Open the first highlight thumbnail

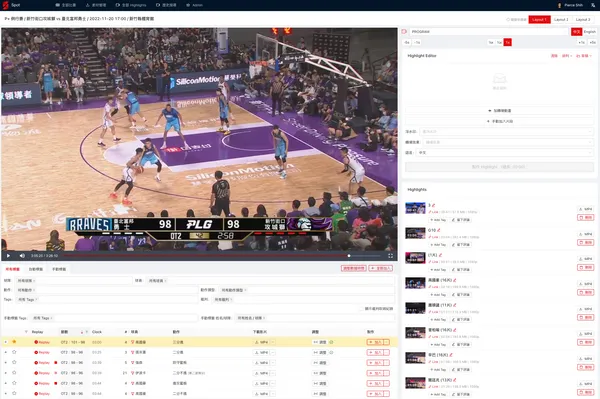415,208
